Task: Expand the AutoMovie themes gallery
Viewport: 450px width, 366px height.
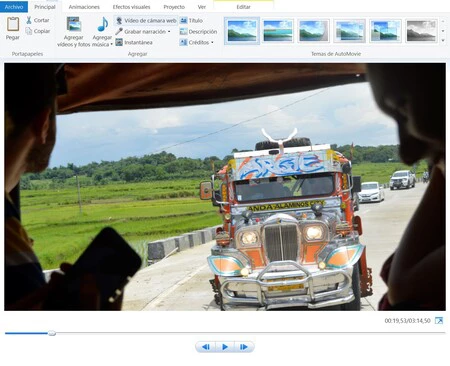Action: coord(443,40)
